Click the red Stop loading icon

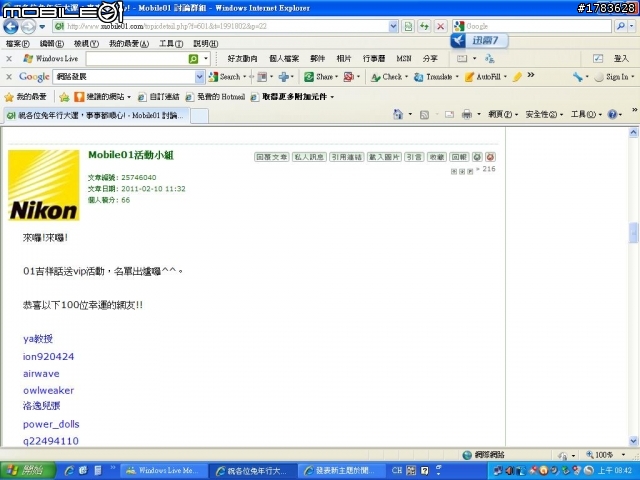[440, 27]
